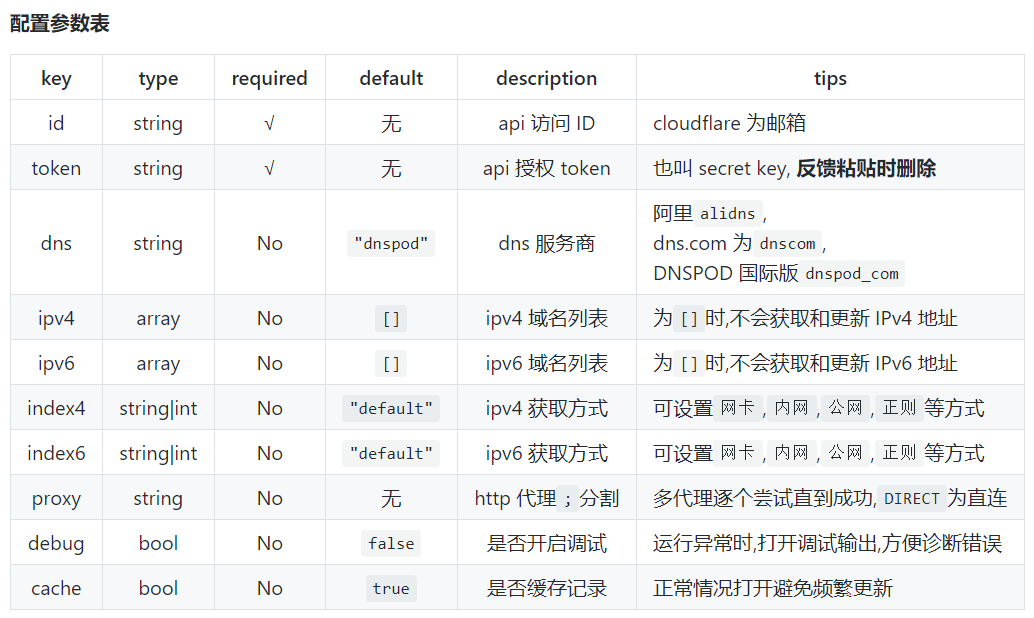
Task: Click the 'description' column header
Action: coord(547,78)
